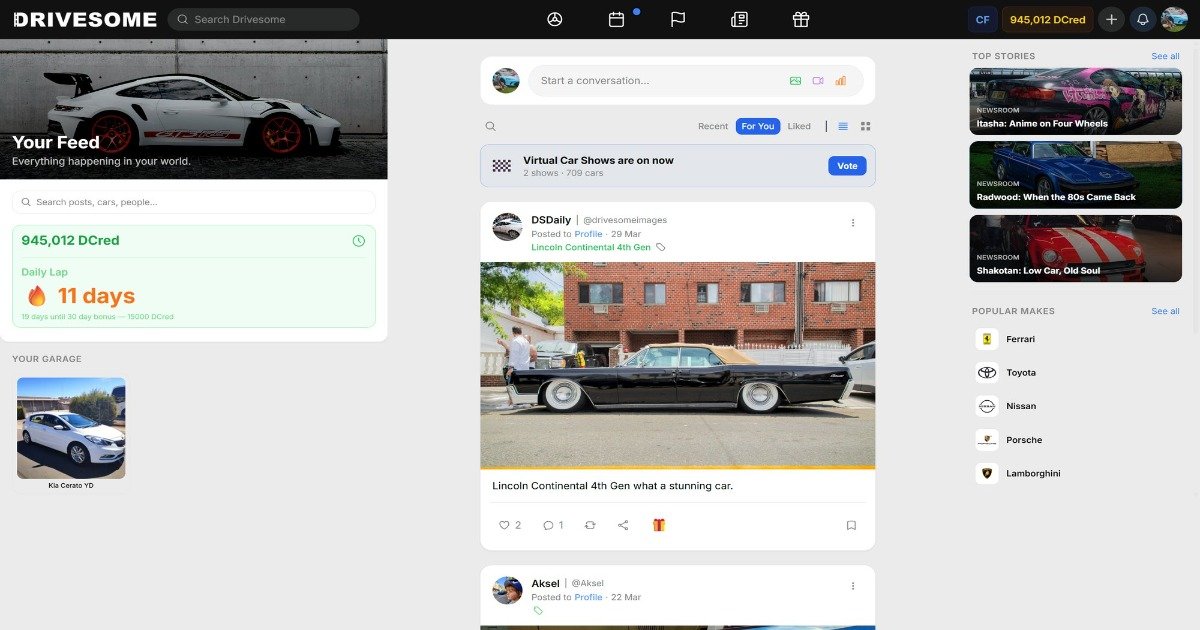The height and width of the screenshot is (630, 1200).
Task: Open the newspaper newsroom icon
Action: pos(739,19)
